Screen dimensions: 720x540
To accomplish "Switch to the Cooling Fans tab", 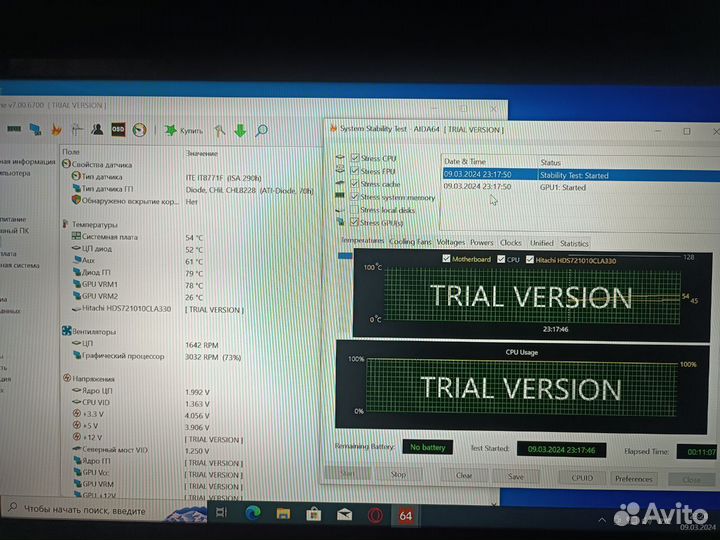I will 411,242.
